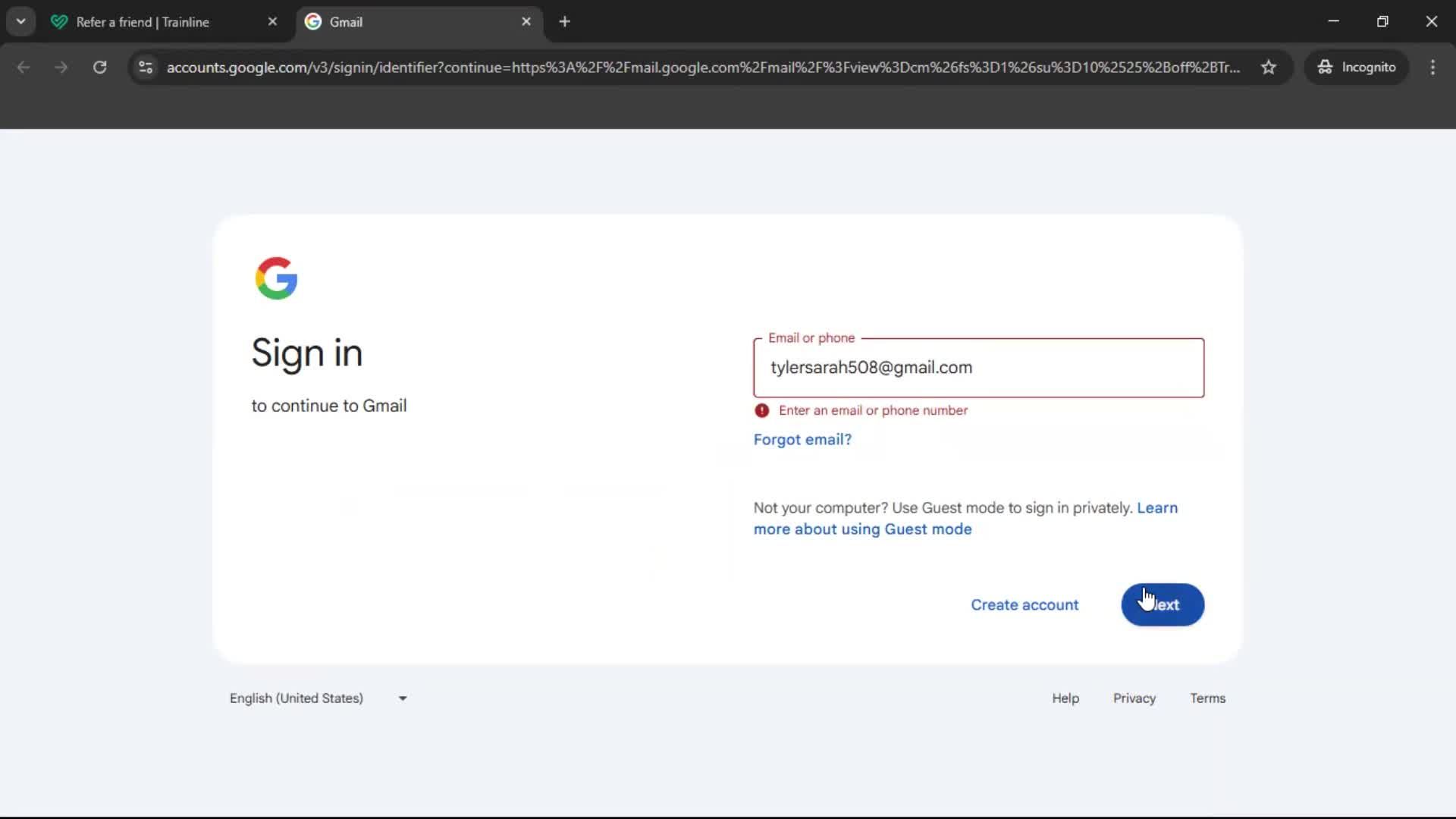Reload the current page
Viewport: 1456px width, 819px height.
(x=99, y=67)
